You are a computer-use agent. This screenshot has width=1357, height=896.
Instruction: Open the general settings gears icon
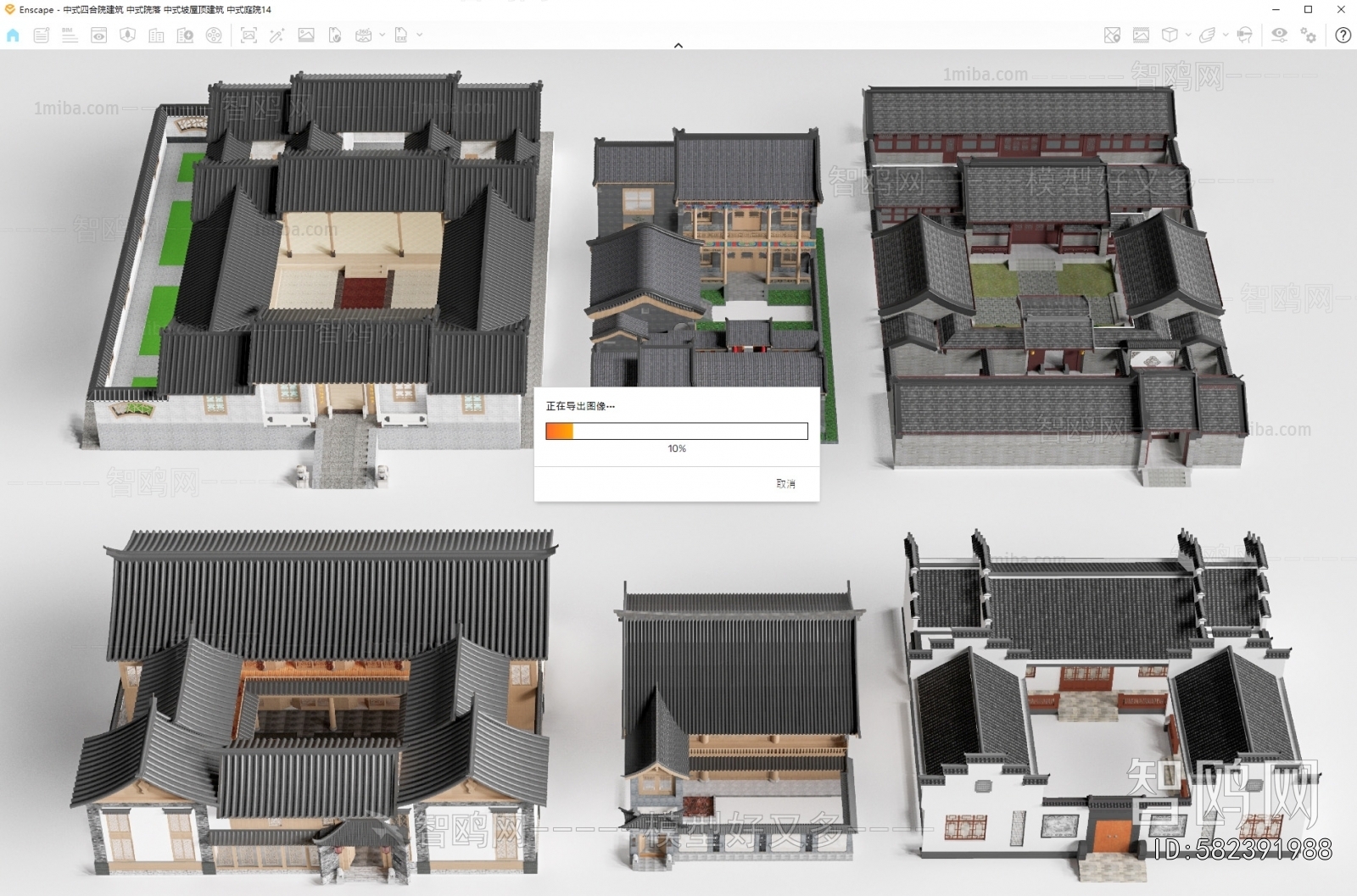pos(1309,36)
